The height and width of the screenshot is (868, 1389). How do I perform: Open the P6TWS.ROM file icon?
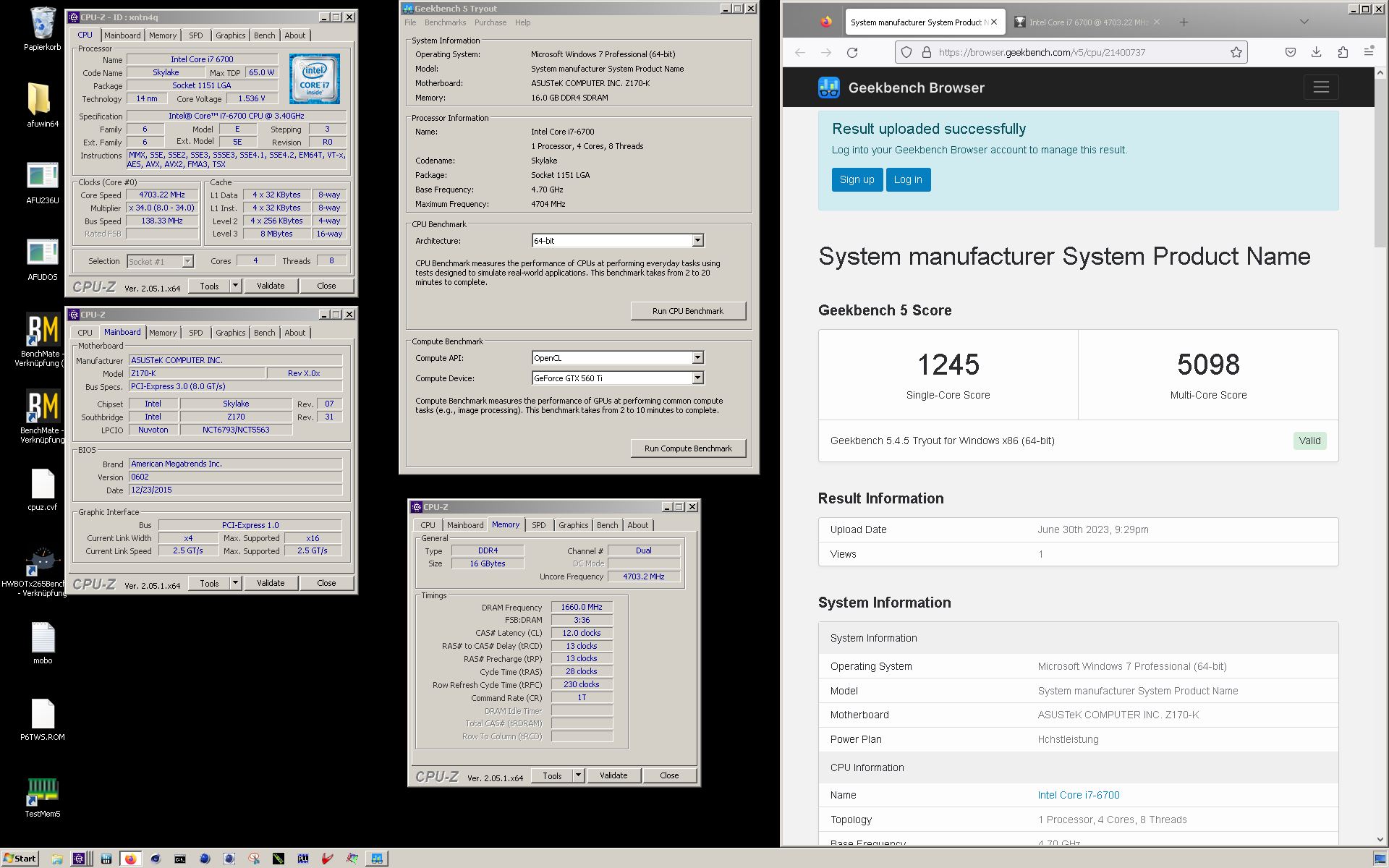tap(42, 720)
